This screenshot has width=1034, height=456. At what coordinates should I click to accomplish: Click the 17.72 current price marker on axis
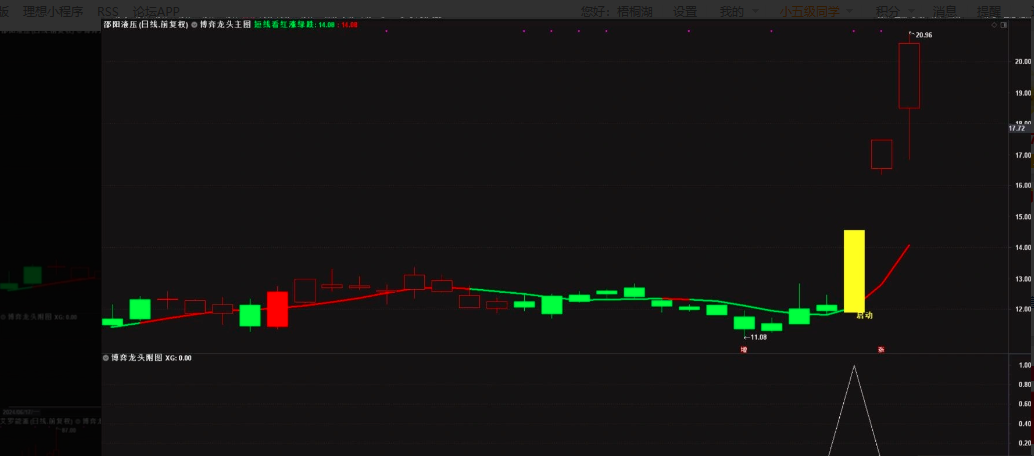[x=1018, y=128]
